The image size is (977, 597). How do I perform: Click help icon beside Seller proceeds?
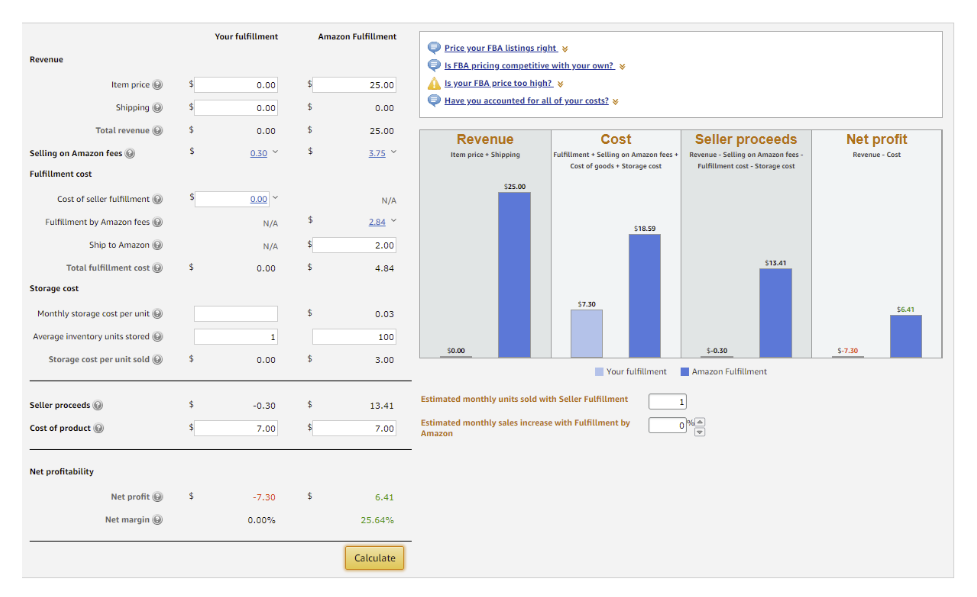tap(98, 405)
